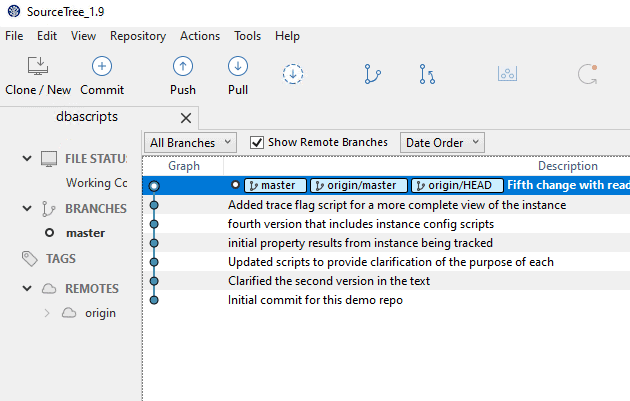The image size is (630, 401).
Task: Select the master branch in sidebar
Action: [86, 233]
